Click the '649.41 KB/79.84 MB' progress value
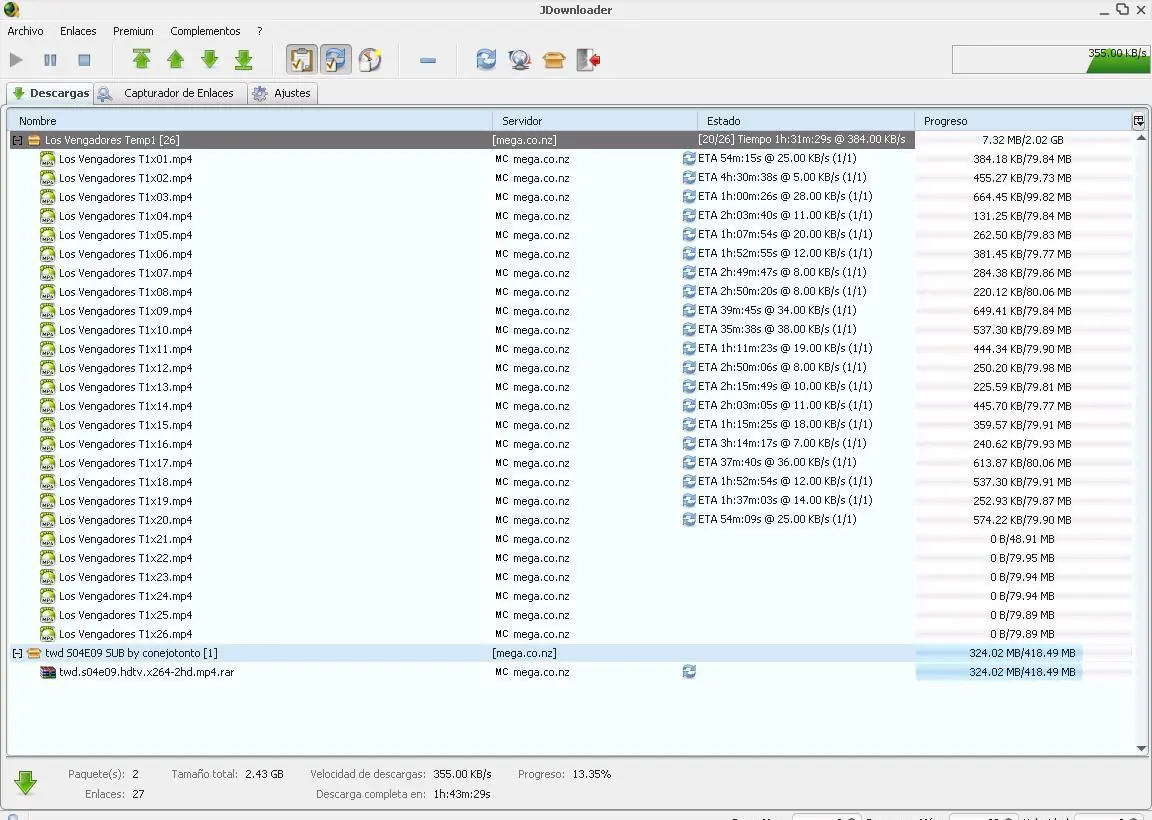The image size is (1152, 820). [x=1022, y=311]
